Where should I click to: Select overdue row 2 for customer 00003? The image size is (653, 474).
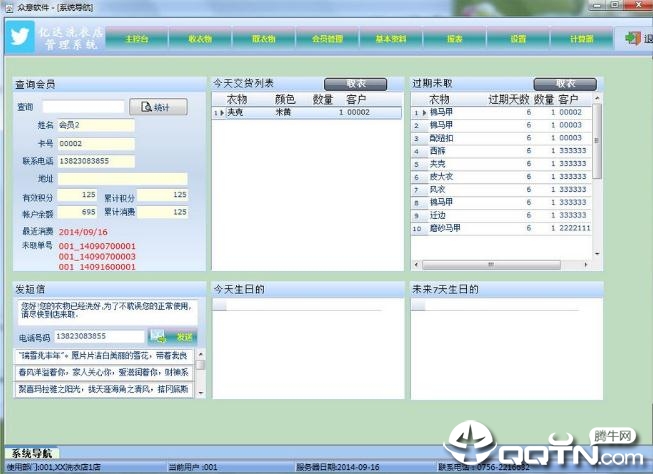501,125
